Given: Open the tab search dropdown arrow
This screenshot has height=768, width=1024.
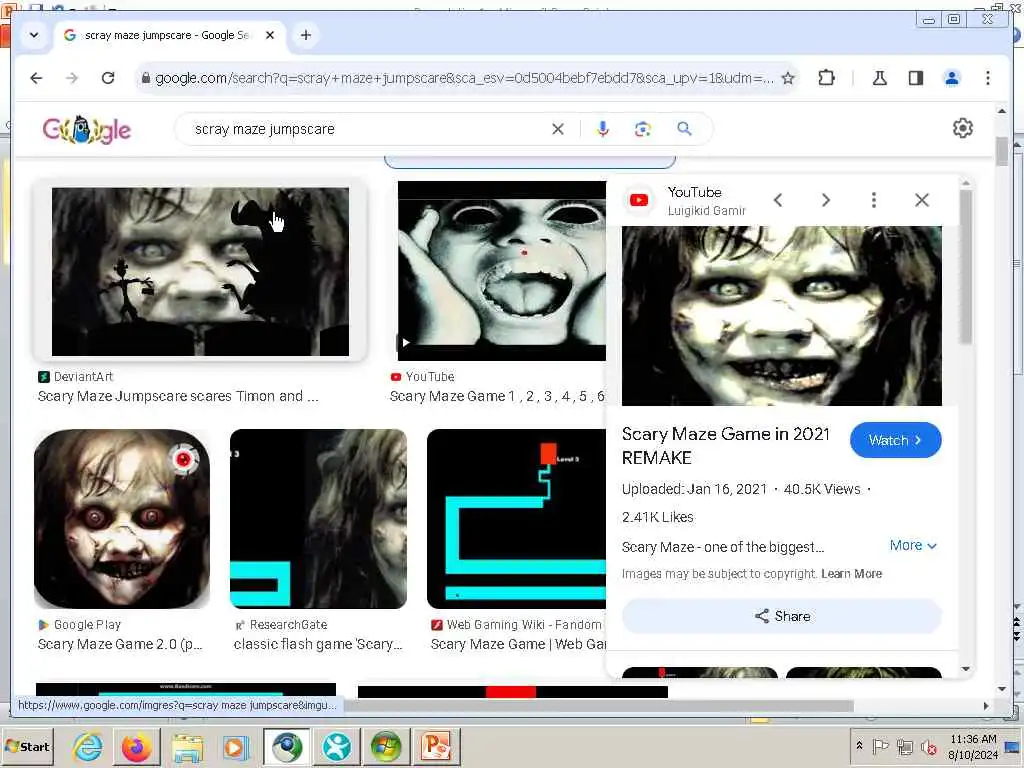Looking at the screenshot, I should [x=34, y=35].
